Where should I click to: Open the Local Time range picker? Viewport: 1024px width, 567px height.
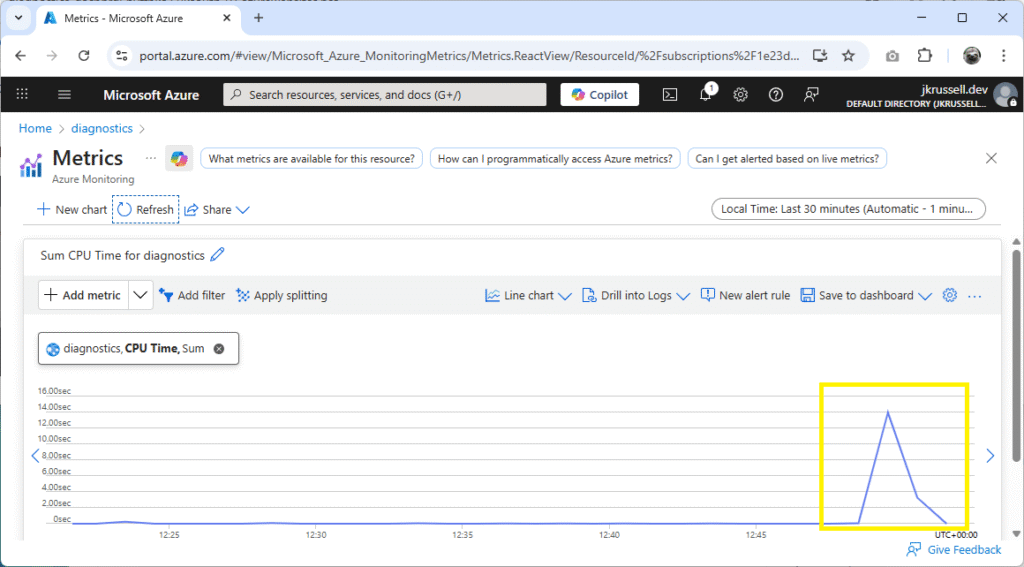848,209
